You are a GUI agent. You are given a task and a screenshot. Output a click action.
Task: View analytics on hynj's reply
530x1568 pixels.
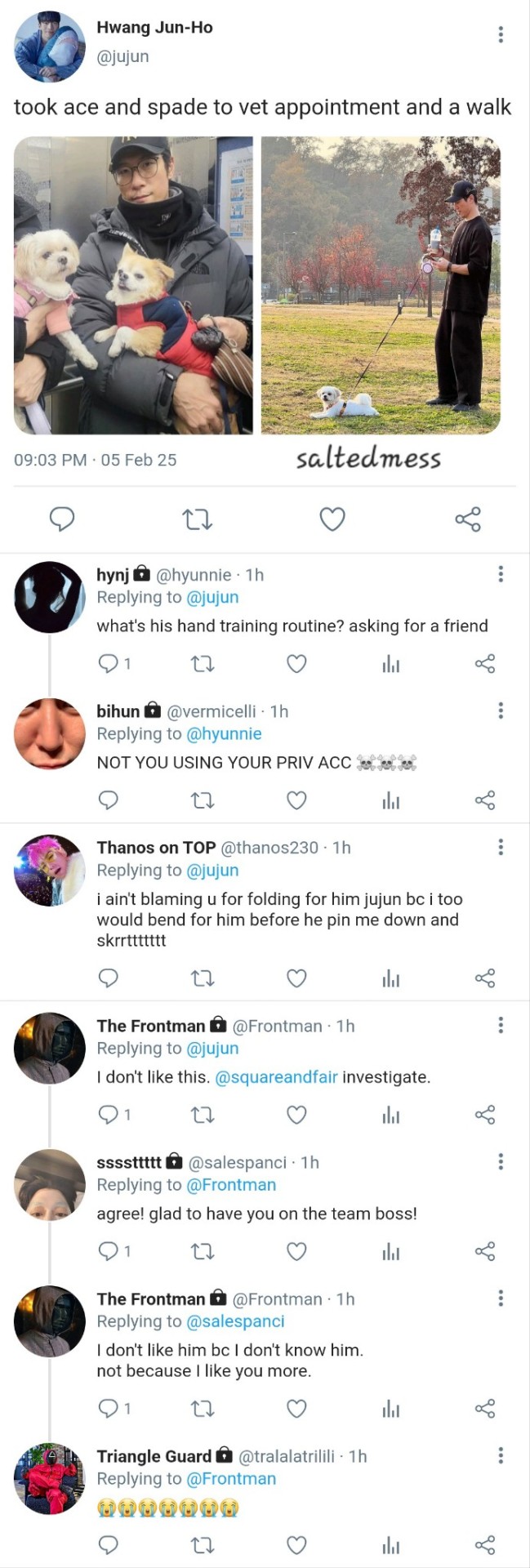(x=391, y=664)
